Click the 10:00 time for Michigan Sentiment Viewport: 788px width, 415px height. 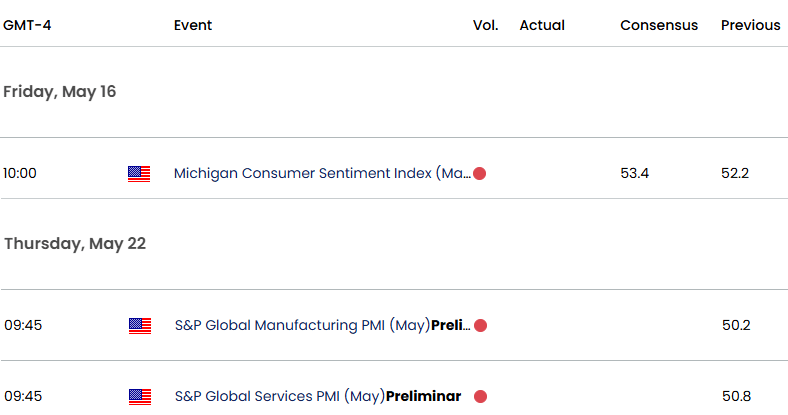tap(20, 173)
